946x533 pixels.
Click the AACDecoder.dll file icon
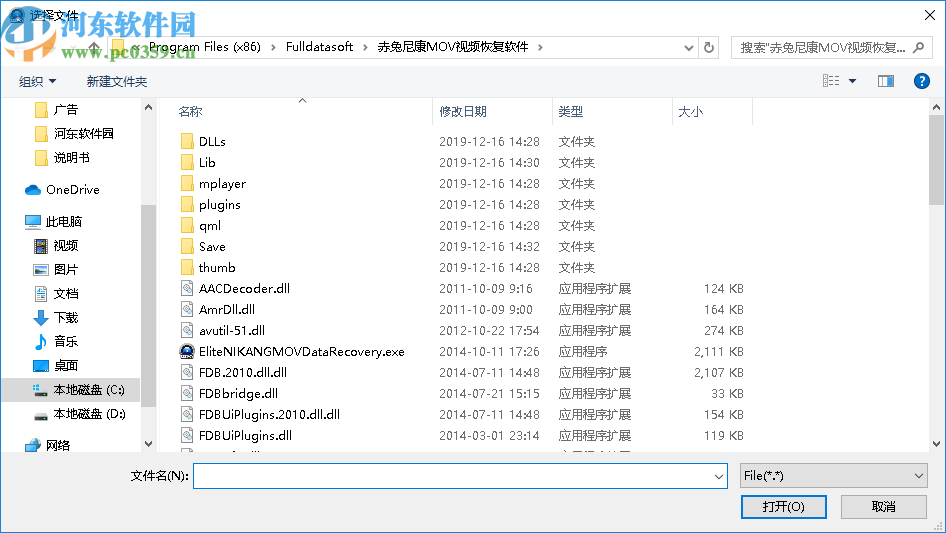(x=187, y=289)
